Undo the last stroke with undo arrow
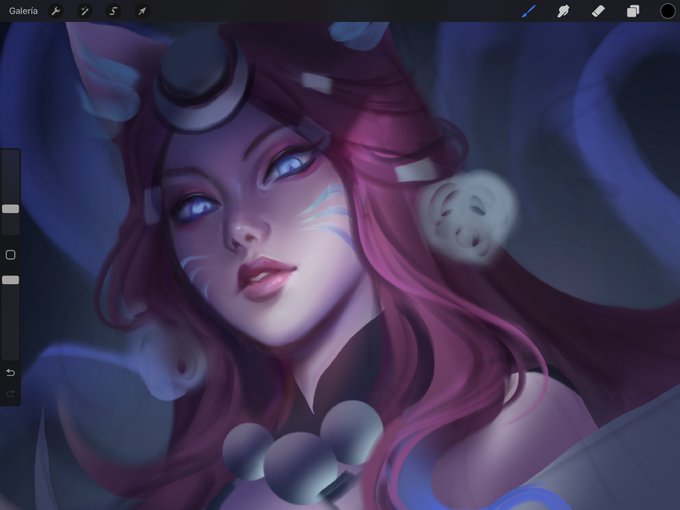This screenshot has width=680, height=510. point(10,373)
